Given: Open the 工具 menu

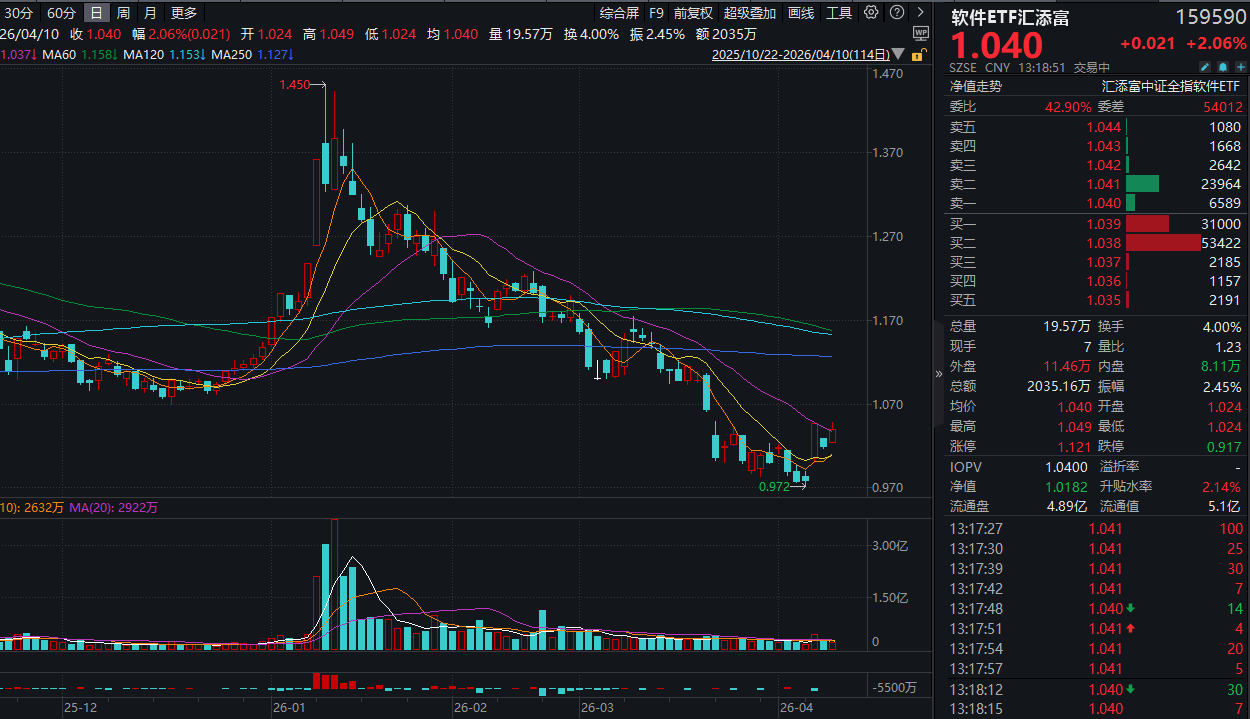Looking at the screenshot, I should click(839, 13).
